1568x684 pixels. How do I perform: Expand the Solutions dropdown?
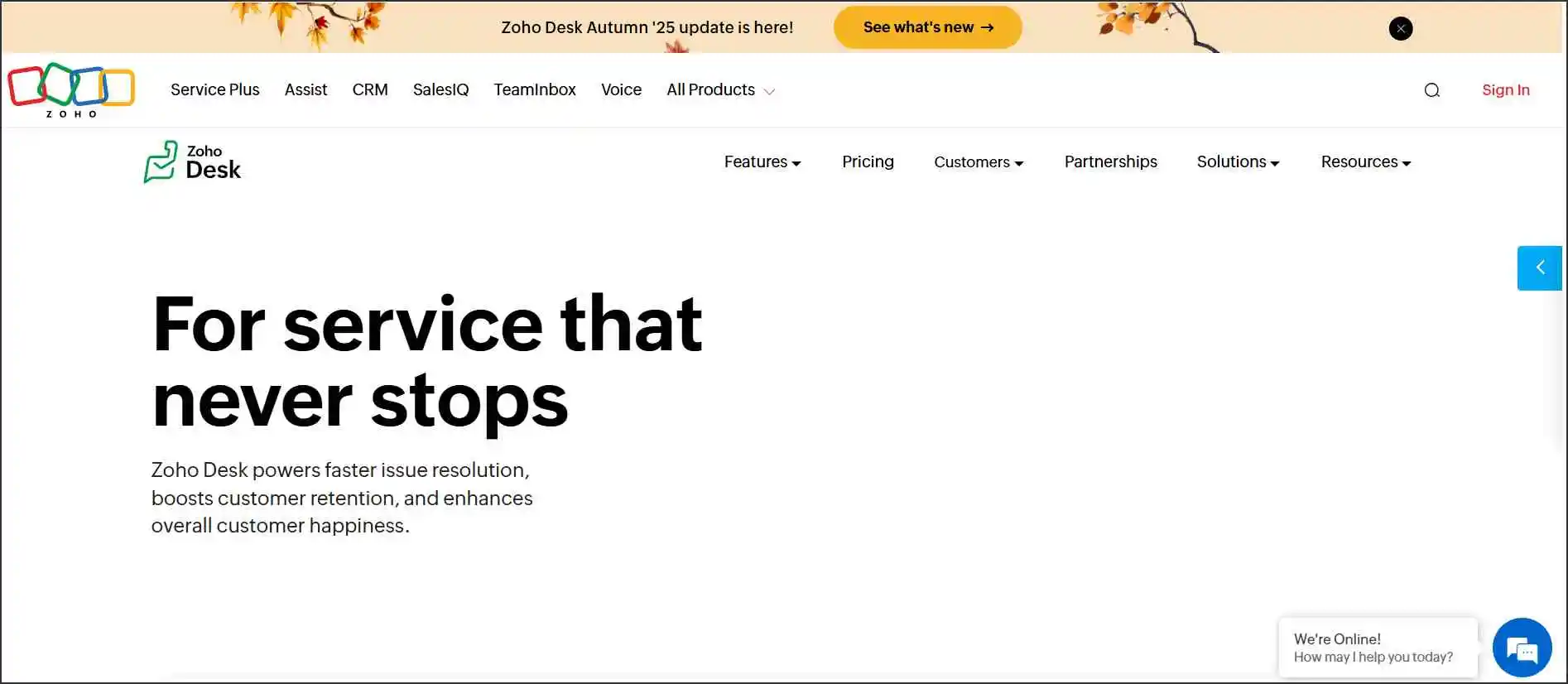click(x=1239, y=161)
